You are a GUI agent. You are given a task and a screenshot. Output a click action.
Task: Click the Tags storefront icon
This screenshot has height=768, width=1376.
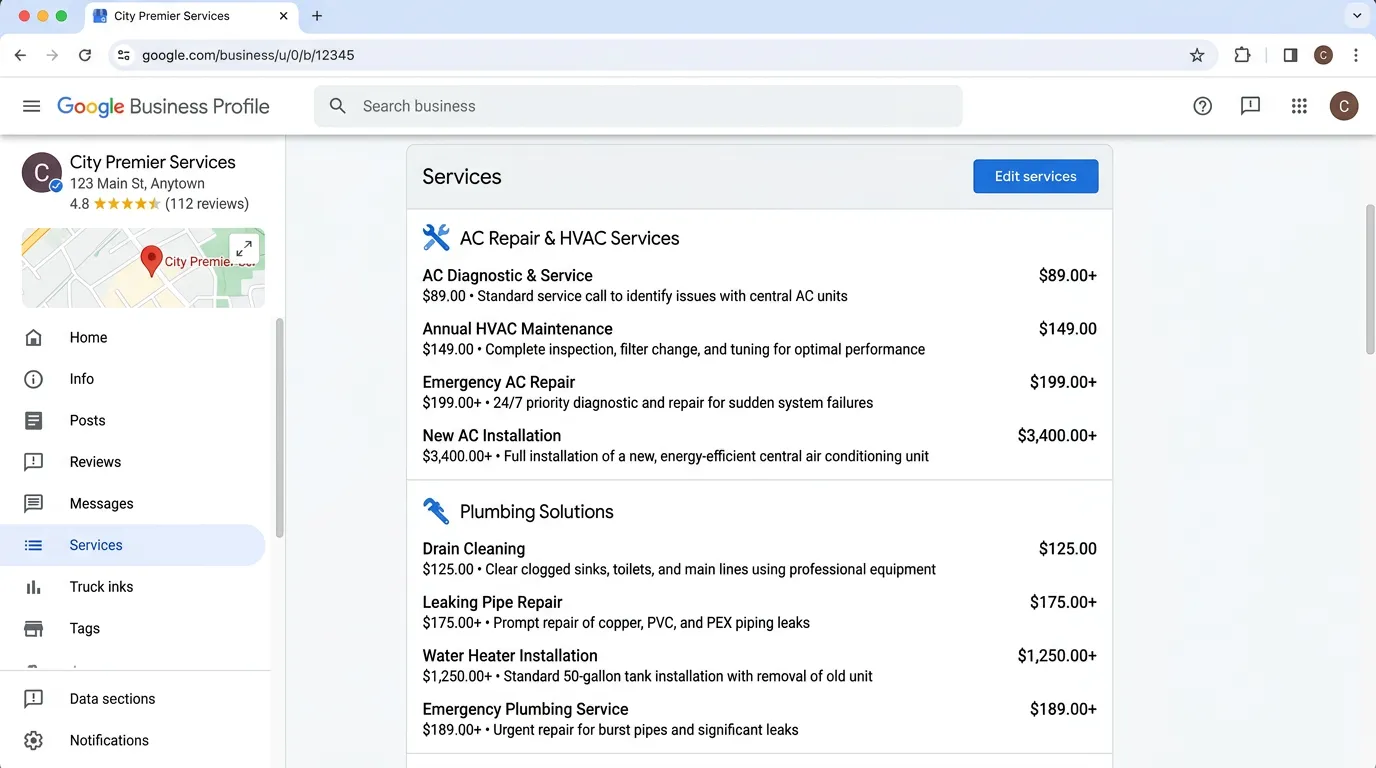(x=34, y=629)
